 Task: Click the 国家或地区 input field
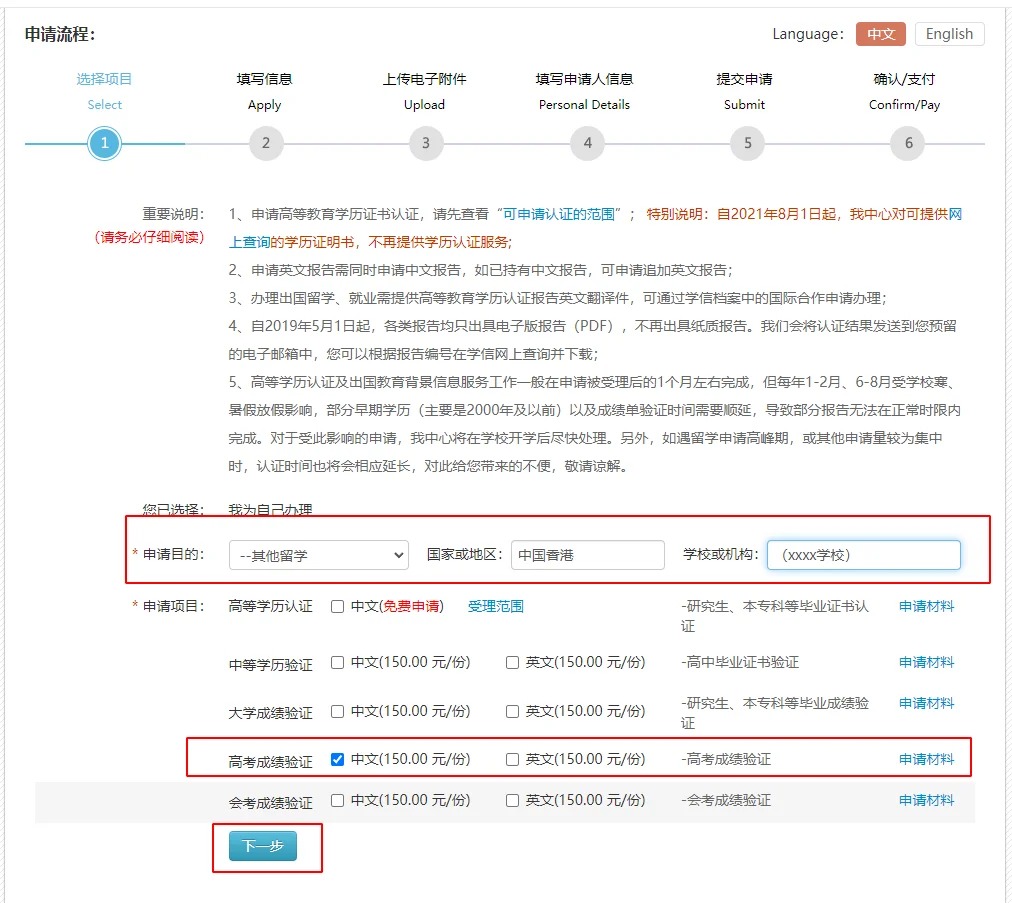tap(587, 555)
